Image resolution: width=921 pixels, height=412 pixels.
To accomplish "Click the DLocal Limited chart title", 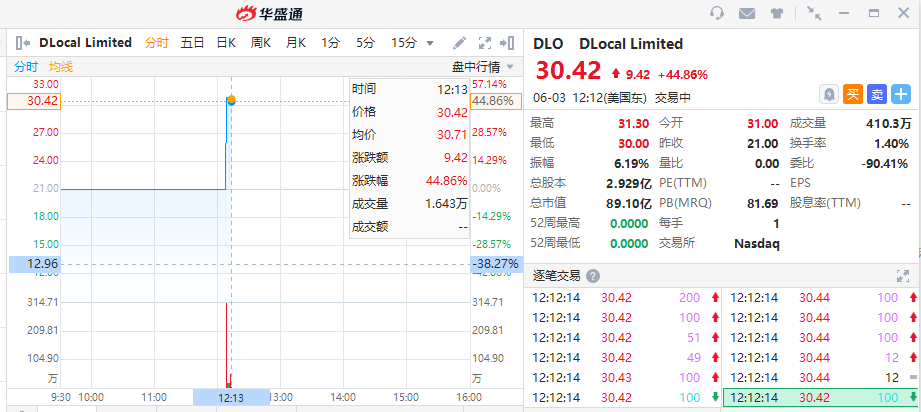I will pos(86,42).
